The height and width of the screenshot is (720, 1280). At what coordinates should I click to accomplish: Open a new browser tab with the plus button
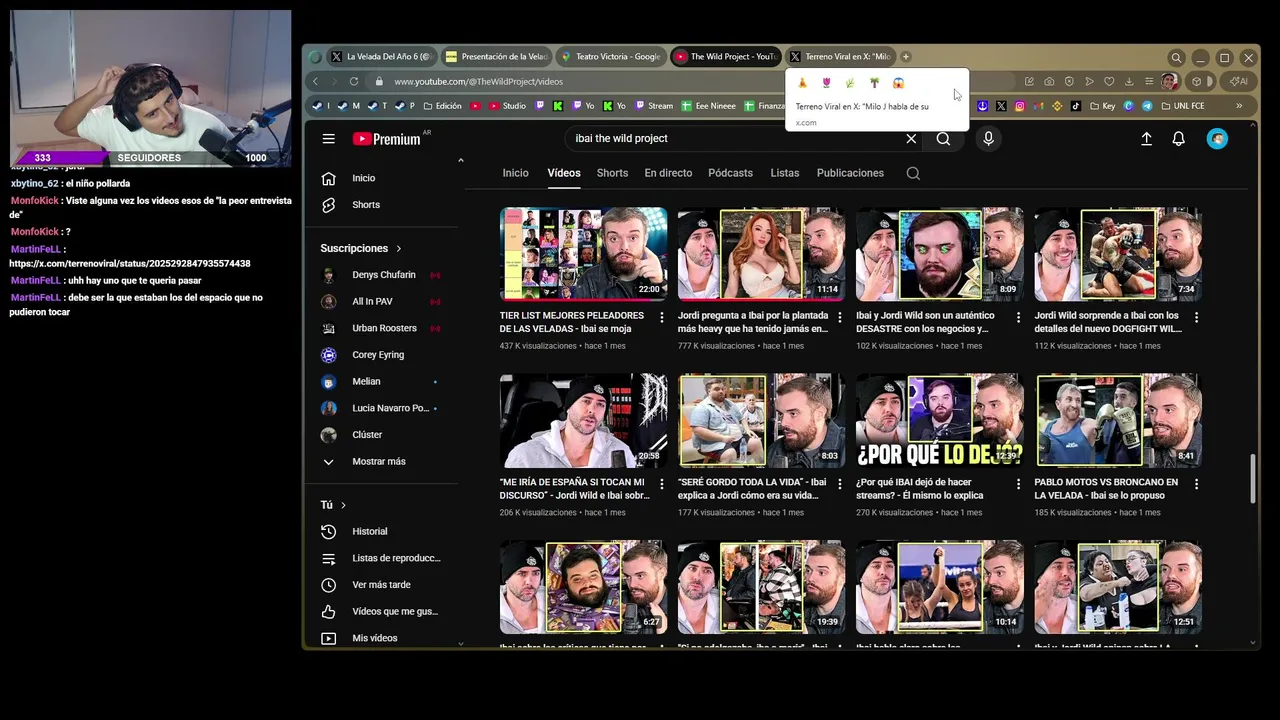pos(906,57)
